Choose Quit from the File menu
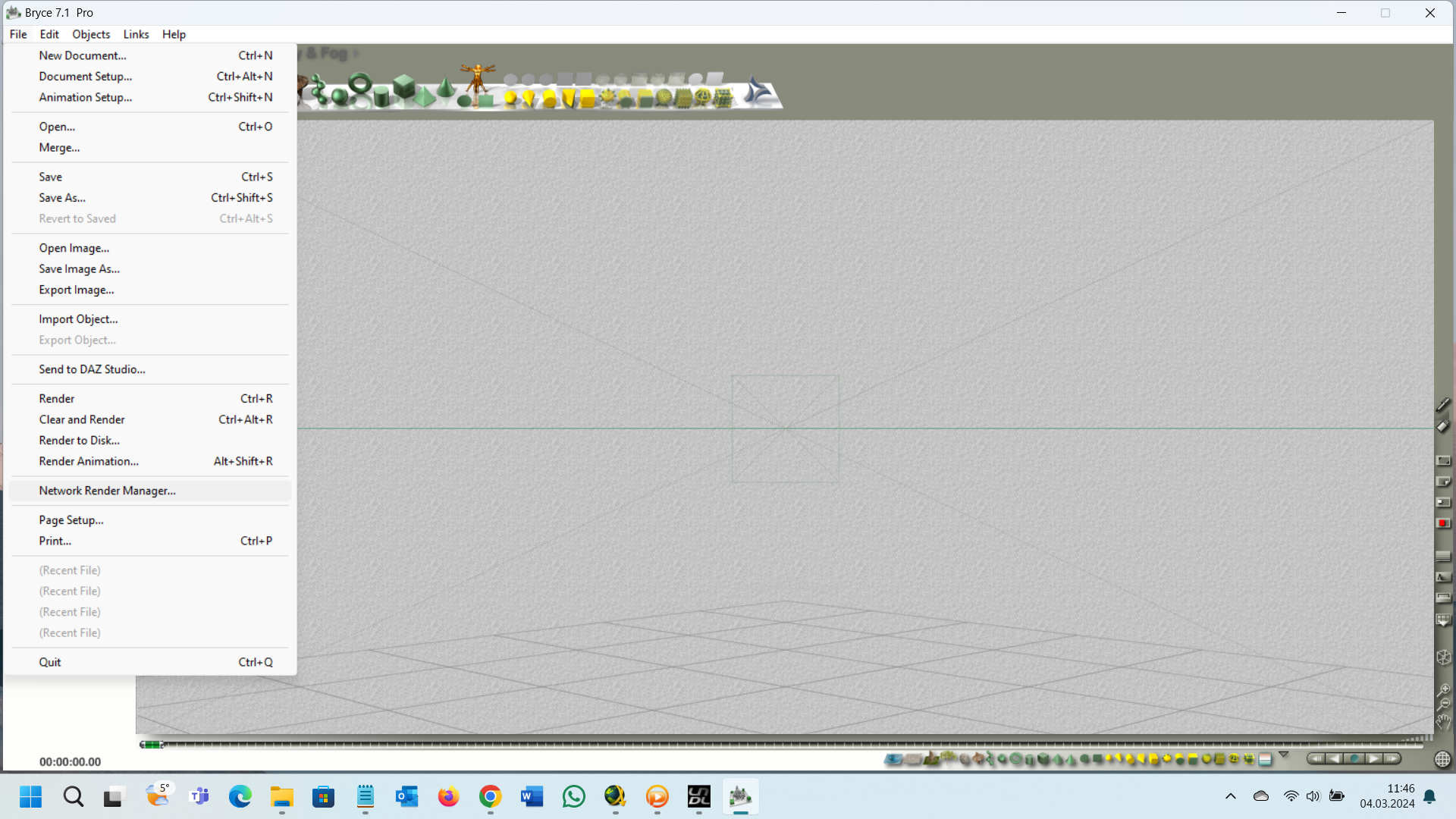1456x819 pixels. [150, 662]
